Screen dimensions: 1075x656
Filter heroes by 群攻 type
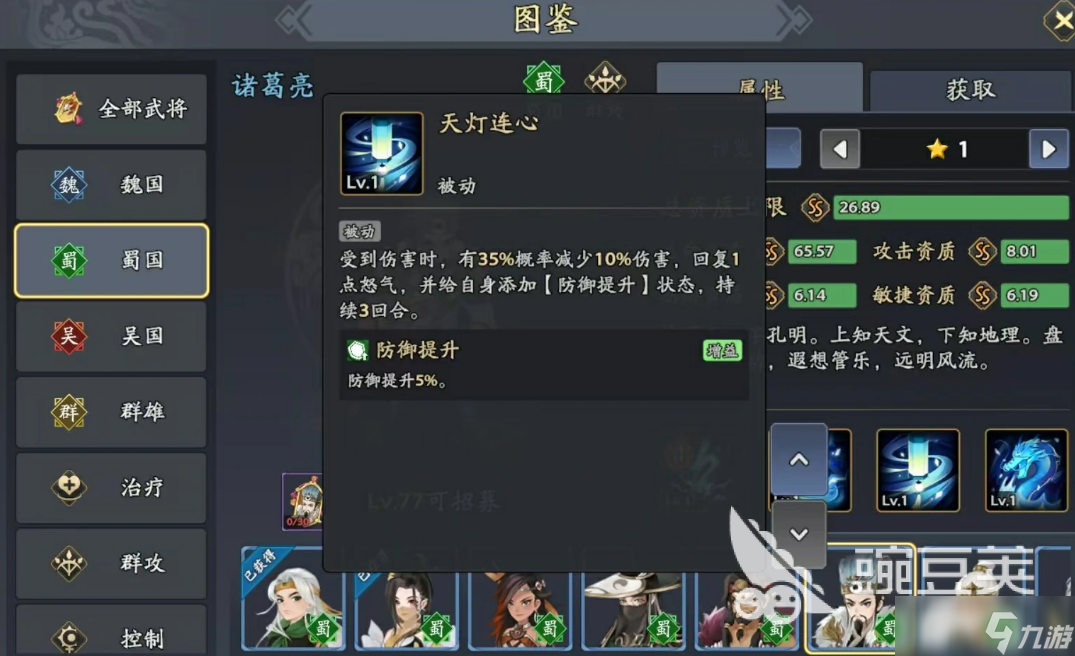click(111, 563)
